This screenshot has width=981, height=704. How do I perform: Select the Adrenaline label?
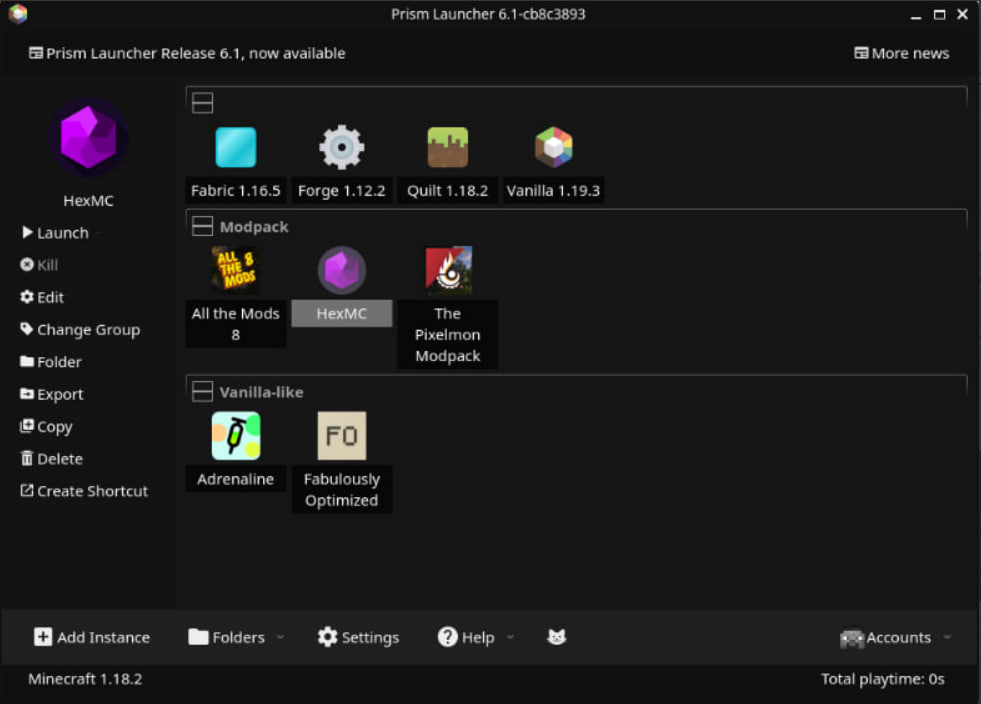tap(236, 479)
